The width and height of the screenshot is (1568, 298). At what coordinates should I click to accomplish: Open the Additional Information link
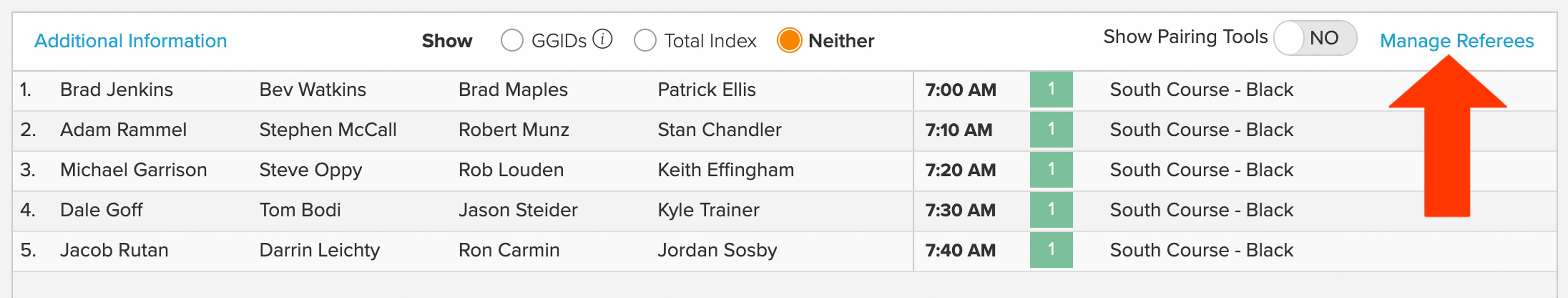130,41
